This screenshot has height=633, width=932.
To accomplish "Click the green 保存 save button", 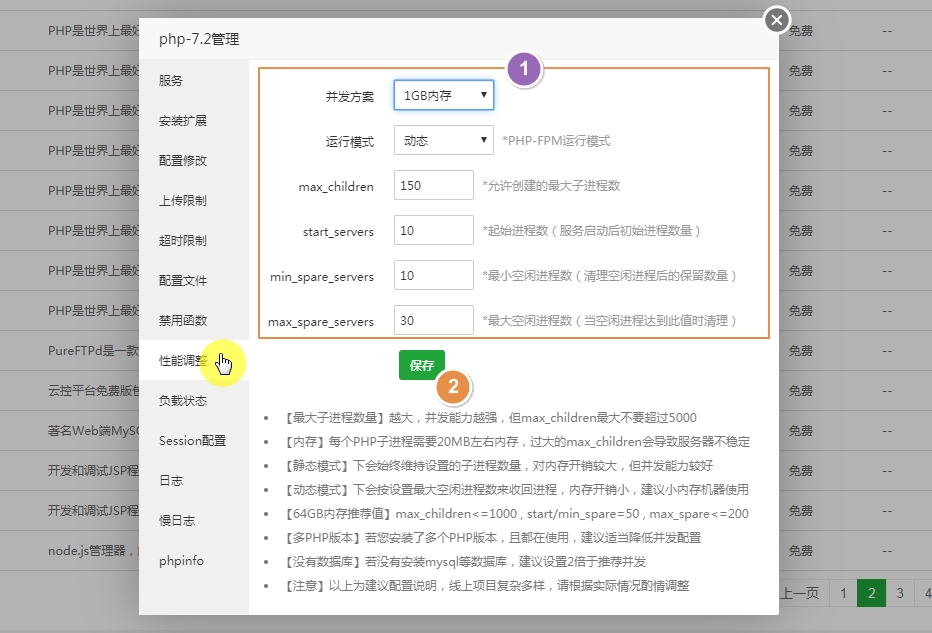I will 421,366.
